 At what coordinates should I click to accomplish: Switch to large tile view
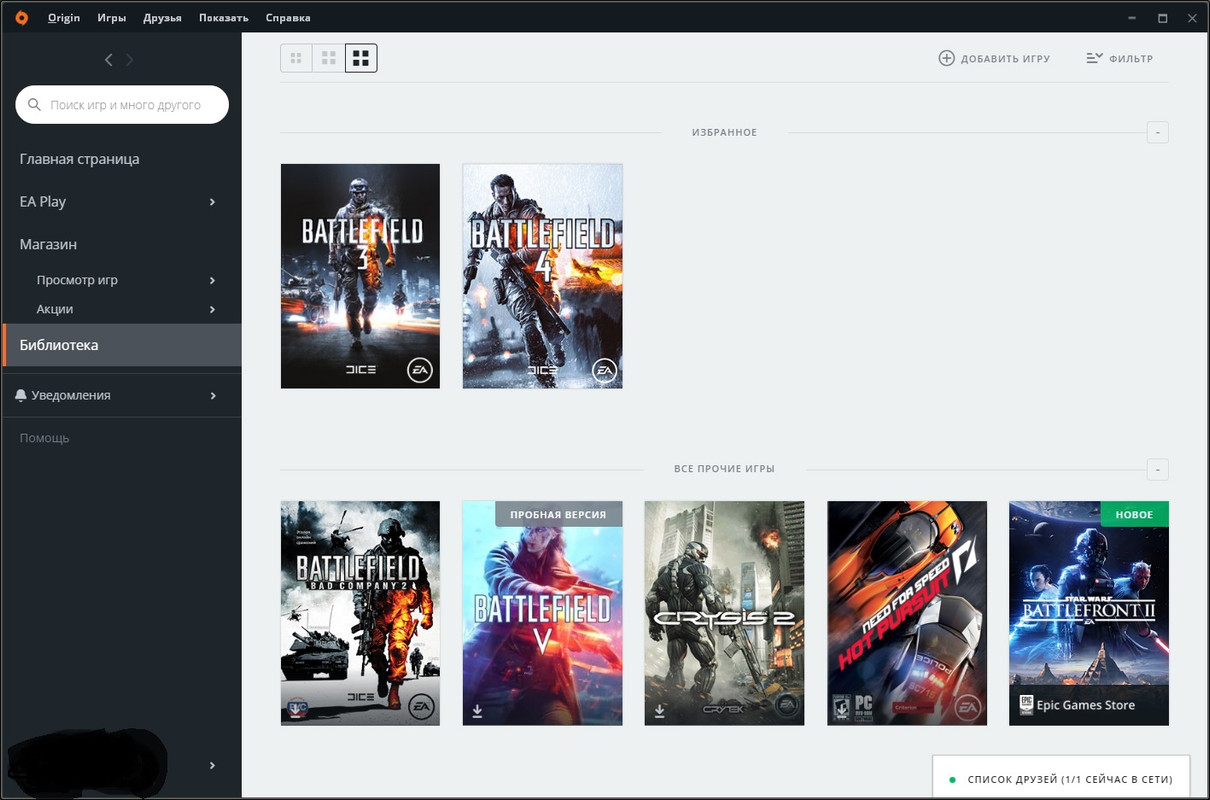[361, 58]
